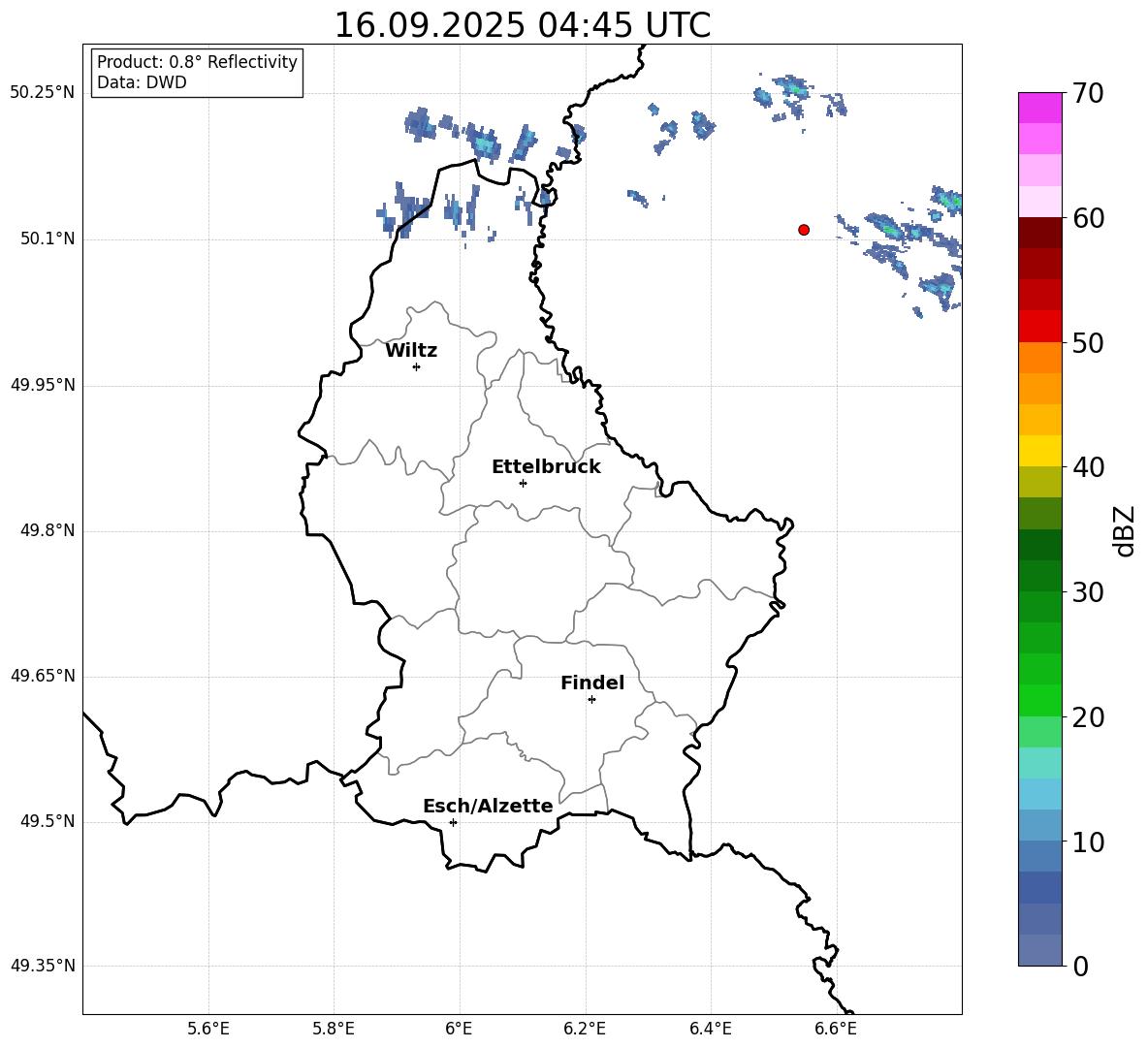Click the 49.95°N latitude label
This screenshot has width=1148, height=1048.
point(43,385)
